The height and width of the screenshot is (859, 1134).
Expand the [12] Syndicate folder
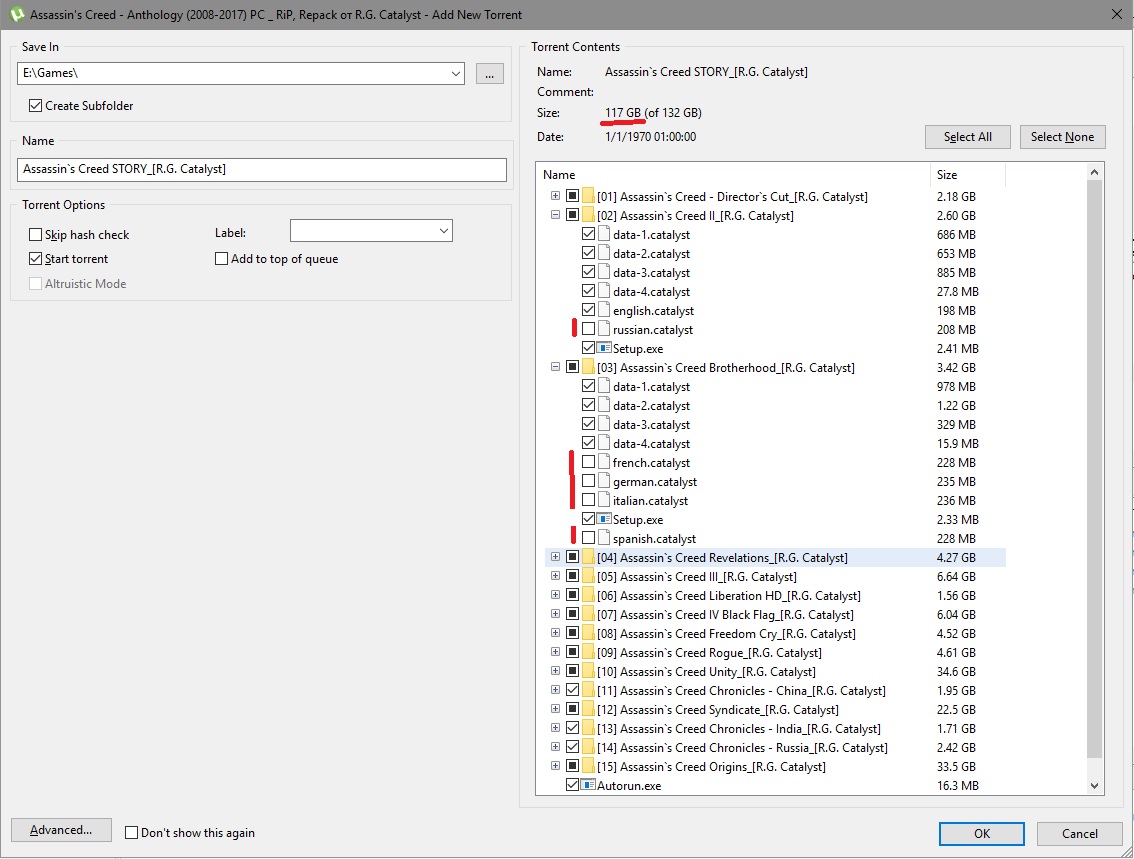click(555, 709)
